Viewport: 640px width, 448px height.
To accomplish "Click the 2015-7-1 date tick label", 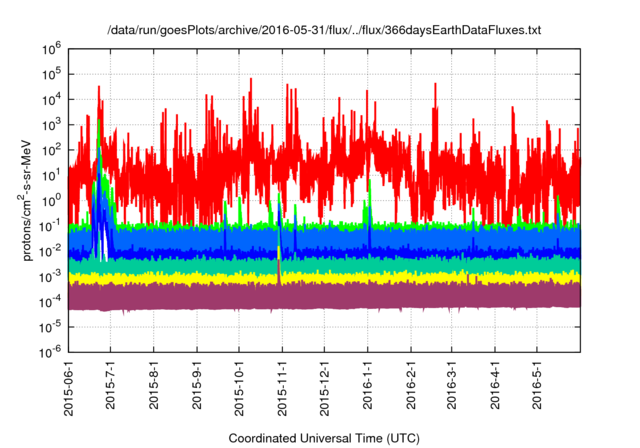I will click(x=111, y=384).
